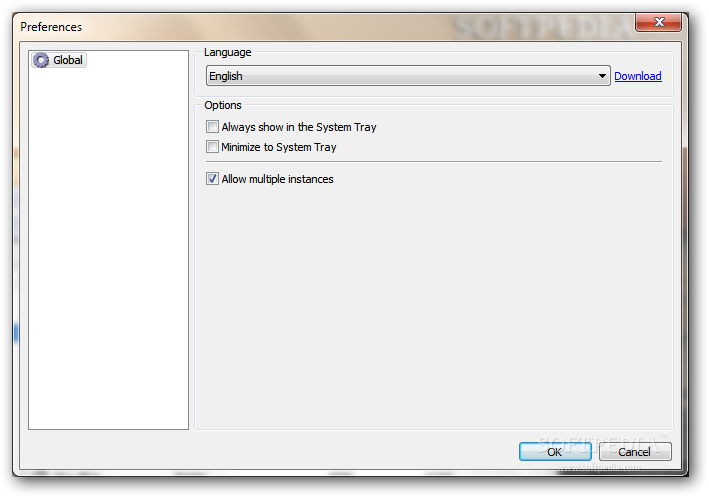This screenshot has width=709, height=497.
Task: Uncheck the Allow multiple instances checkbox
Action: click(212, 179)
